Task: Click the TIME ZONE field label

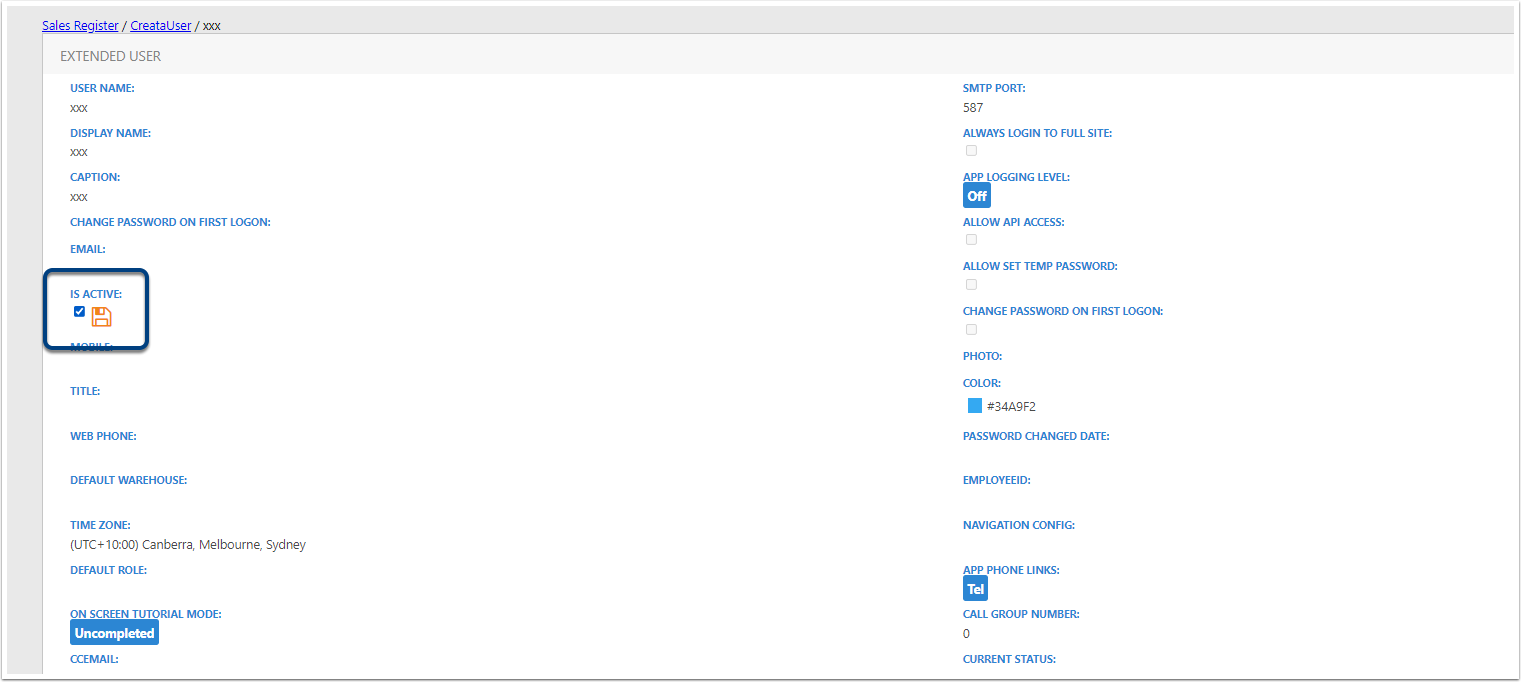Action: click(100, 525)
